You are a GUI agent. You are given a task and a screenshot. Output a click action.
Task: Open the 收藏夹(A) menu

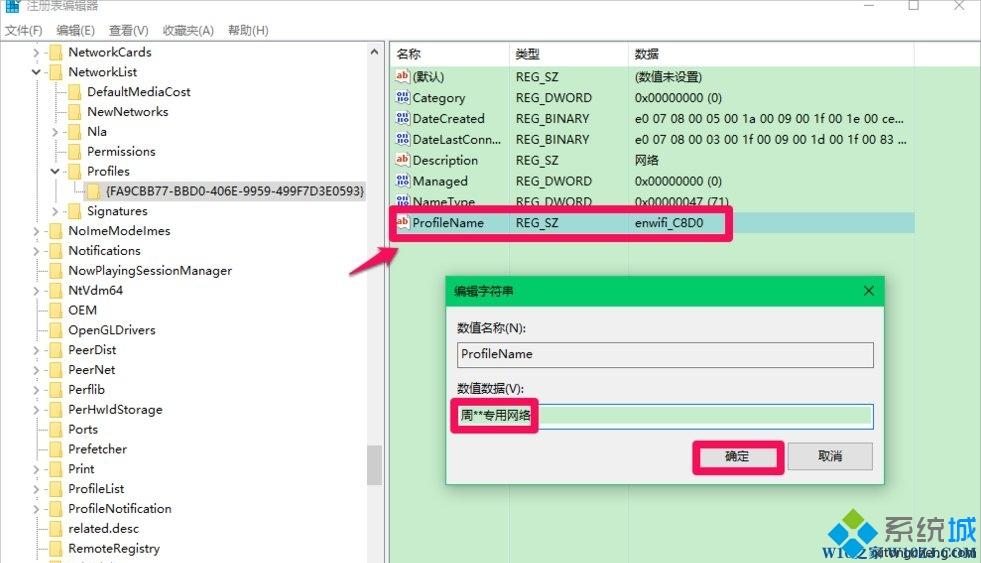[x=188, y=30]
